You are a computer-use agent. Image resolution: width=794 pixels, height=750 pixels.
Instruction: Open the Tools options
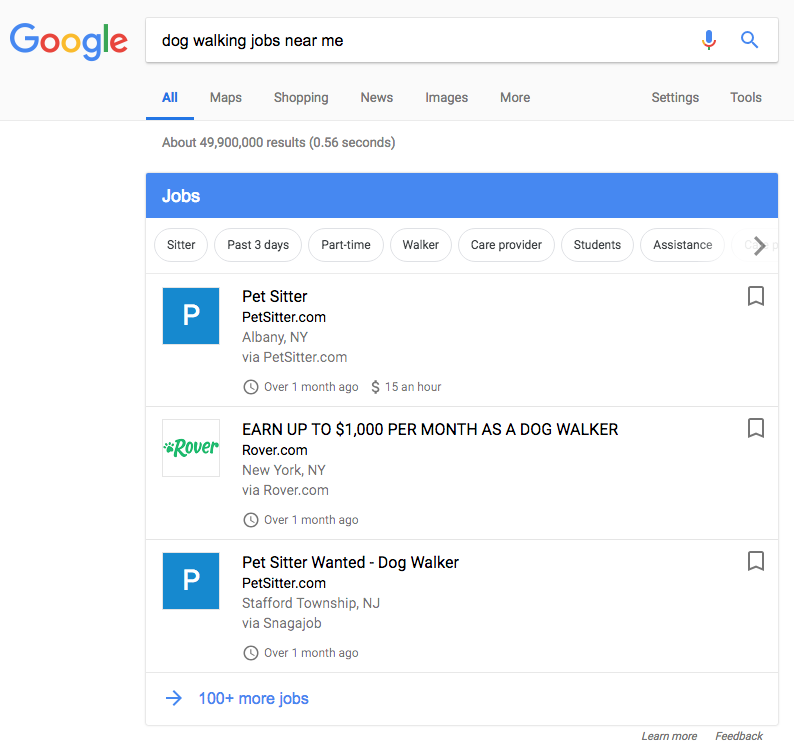tap(745, 97)
